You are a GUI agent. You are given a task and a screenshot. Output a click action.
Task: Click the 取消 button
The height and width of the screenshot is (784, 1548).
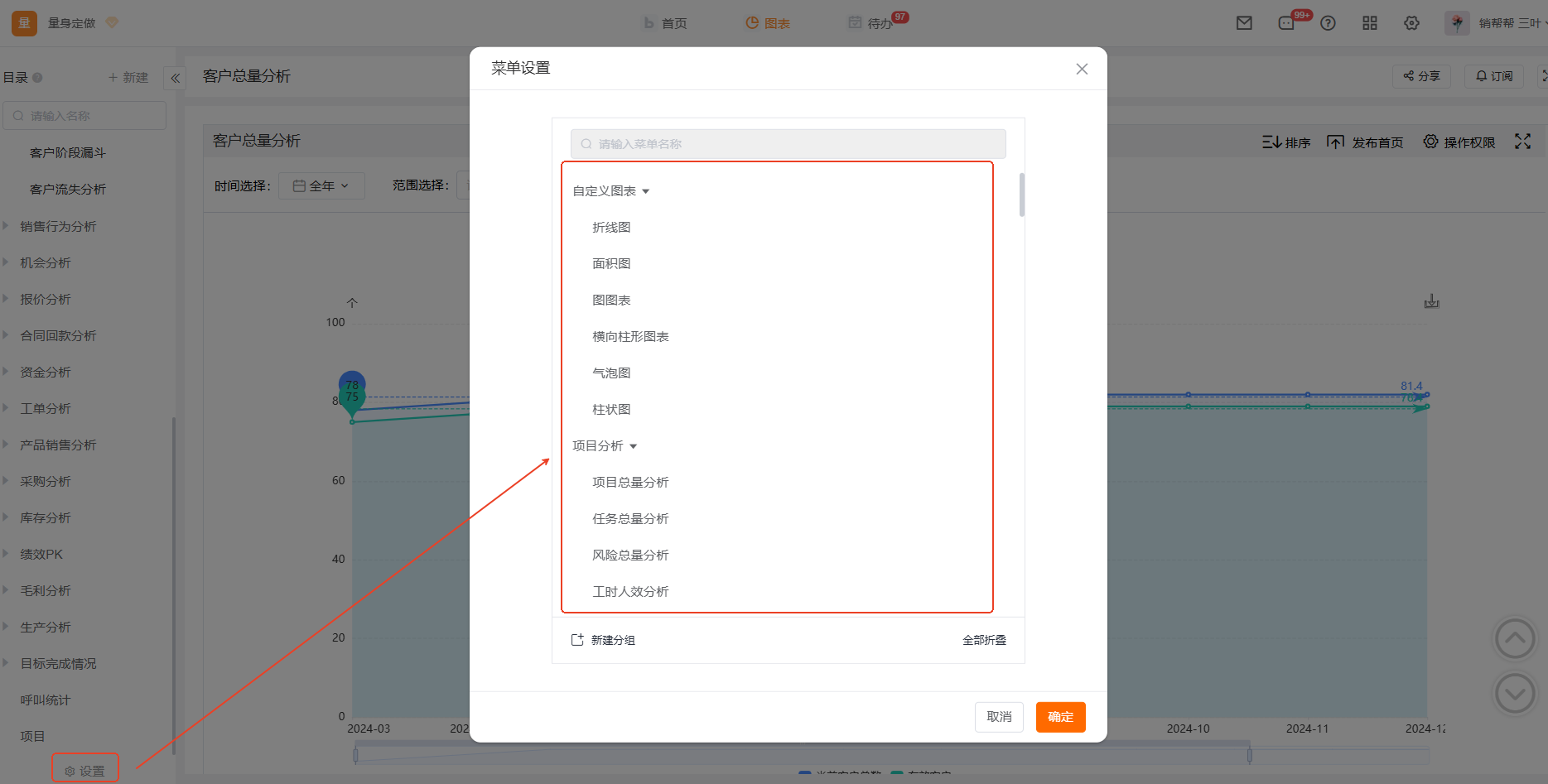(999, 717)
